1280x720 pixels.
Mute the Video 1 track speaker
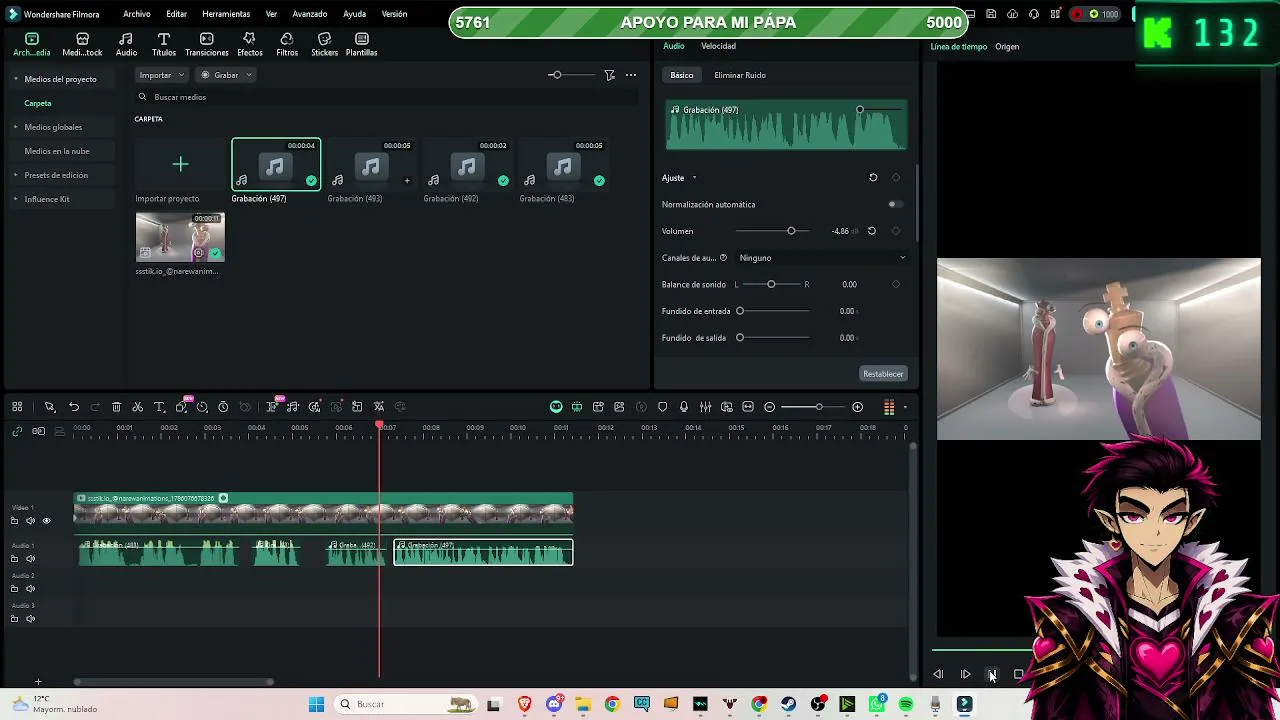30,521
